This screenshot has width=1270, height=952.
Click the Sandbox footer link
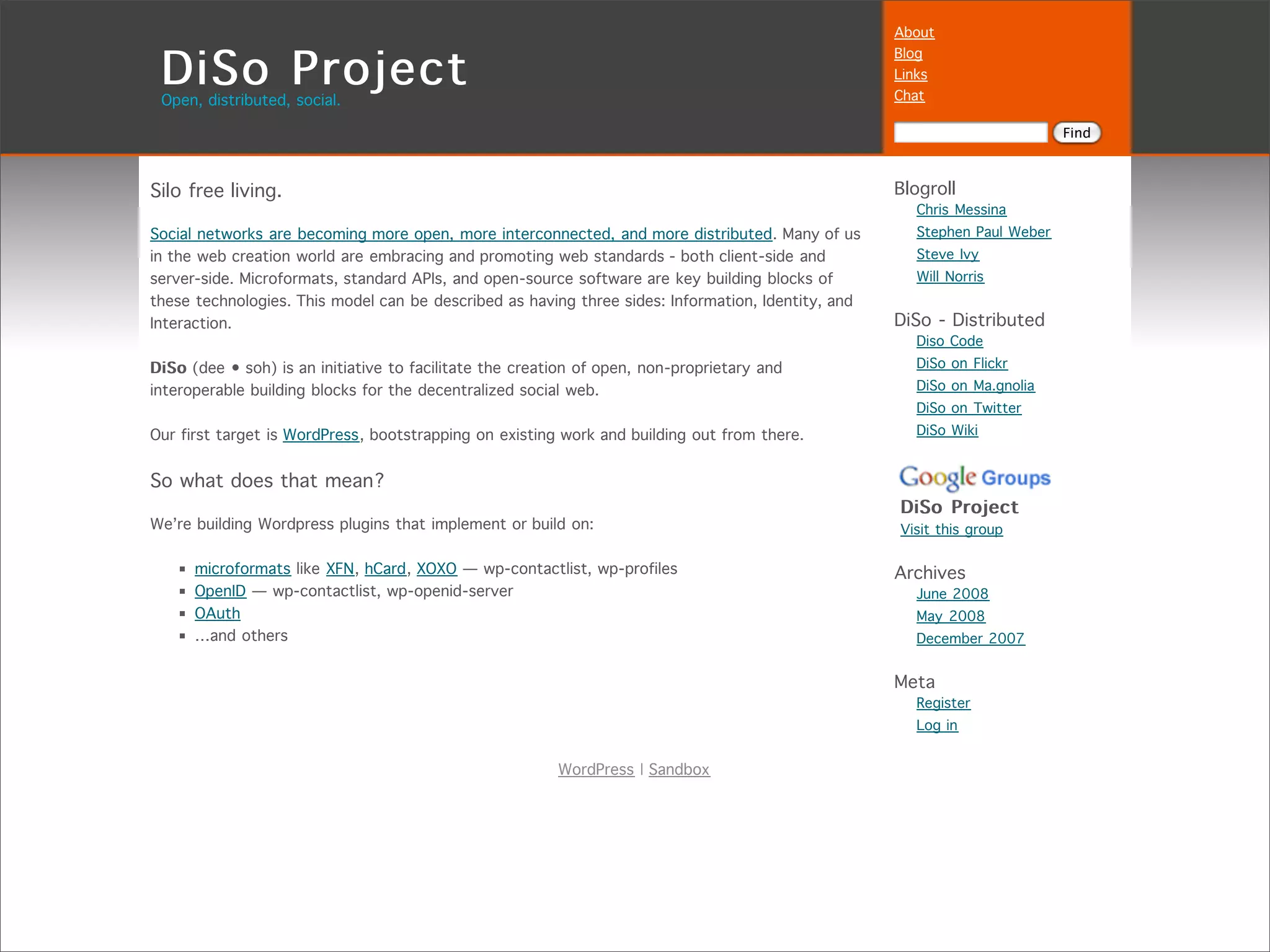[x=678, y=769]
